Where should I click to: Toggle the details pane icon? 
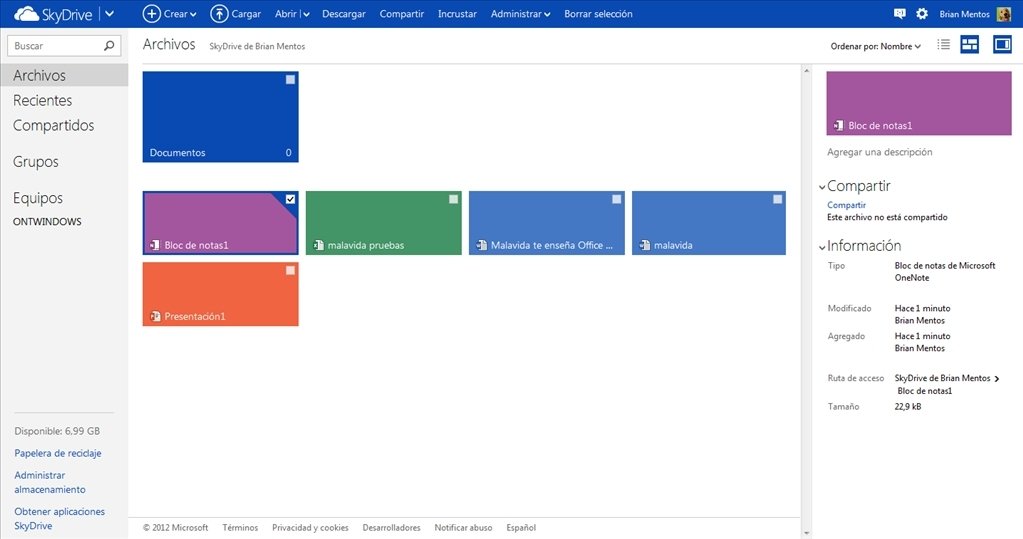[1002, 44]
